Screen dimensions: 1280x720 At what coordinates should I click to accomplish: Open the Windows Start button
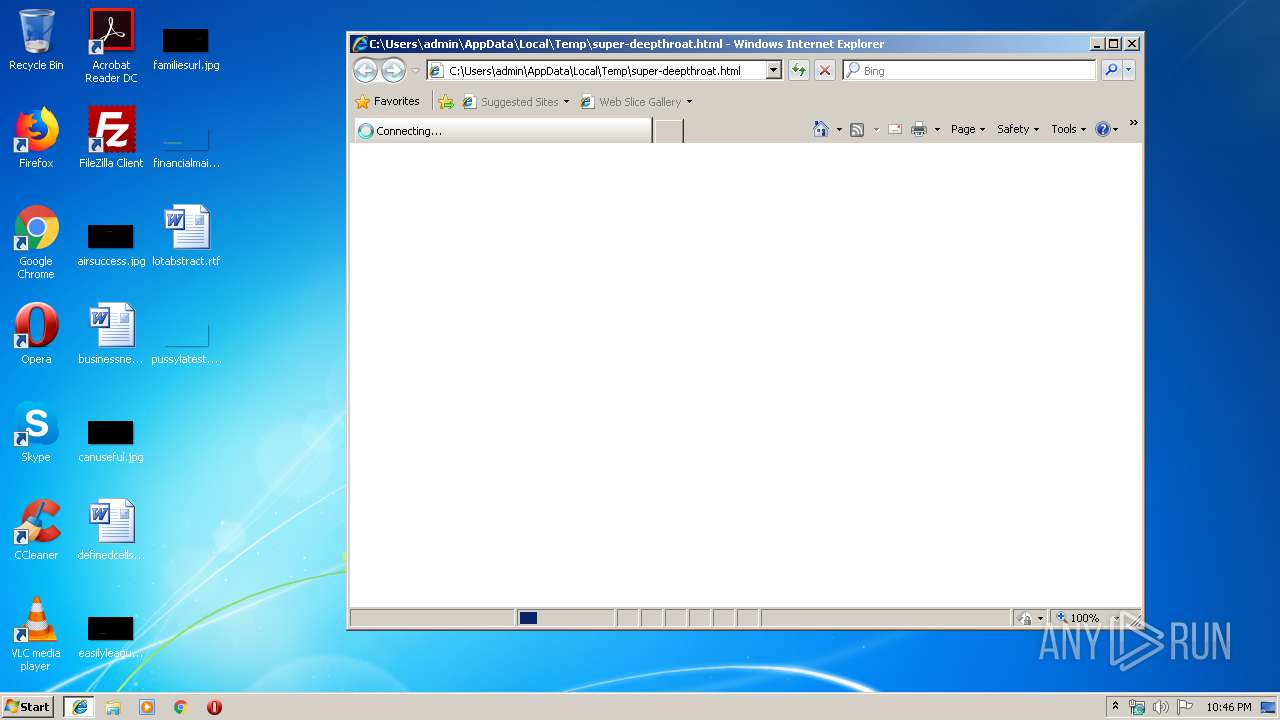point(28,706)
